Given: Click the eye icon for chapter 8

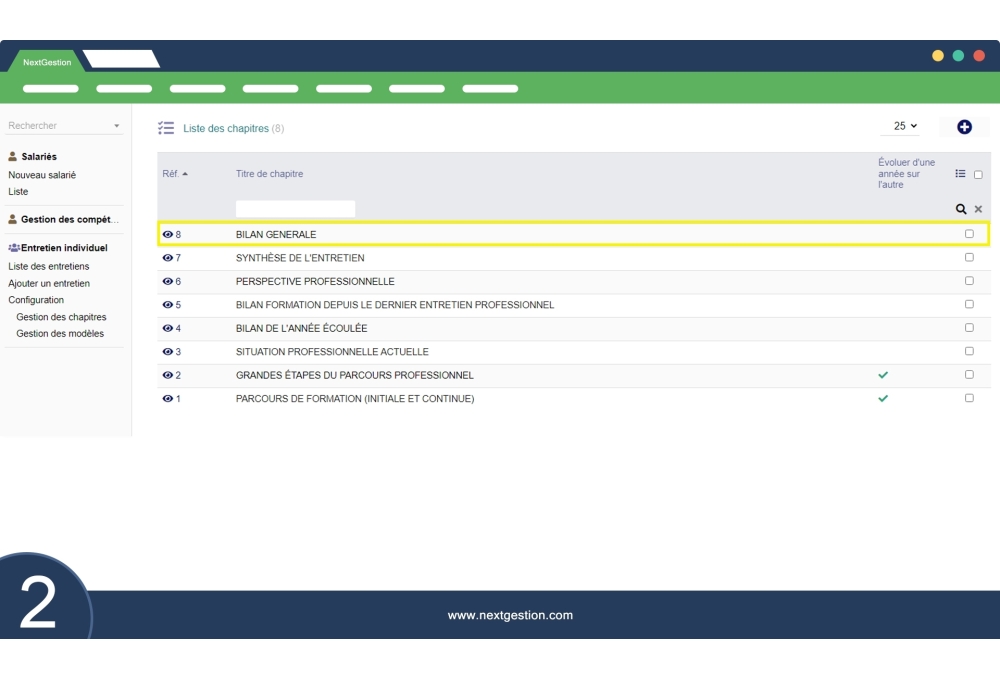Looking at the screenshot, I should (x=168, y=235).
